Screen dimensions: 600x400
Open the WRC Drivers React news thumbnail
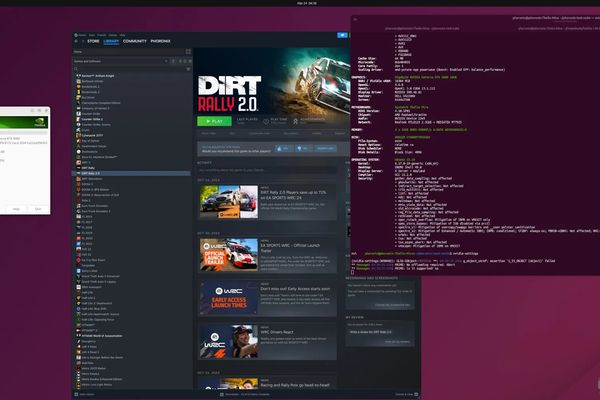point(229,341)
